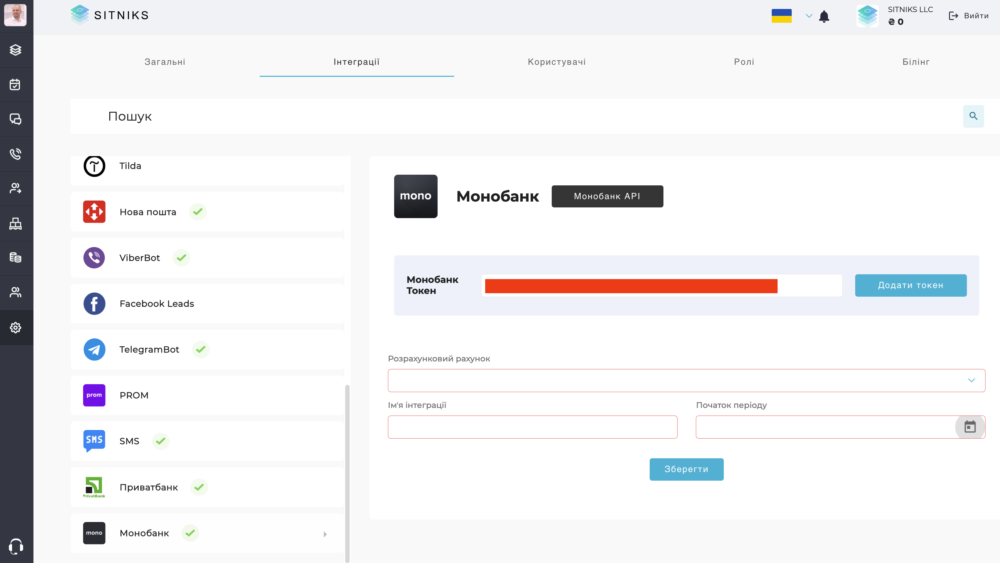Switch to the Ролі tab

coord(744,62)
